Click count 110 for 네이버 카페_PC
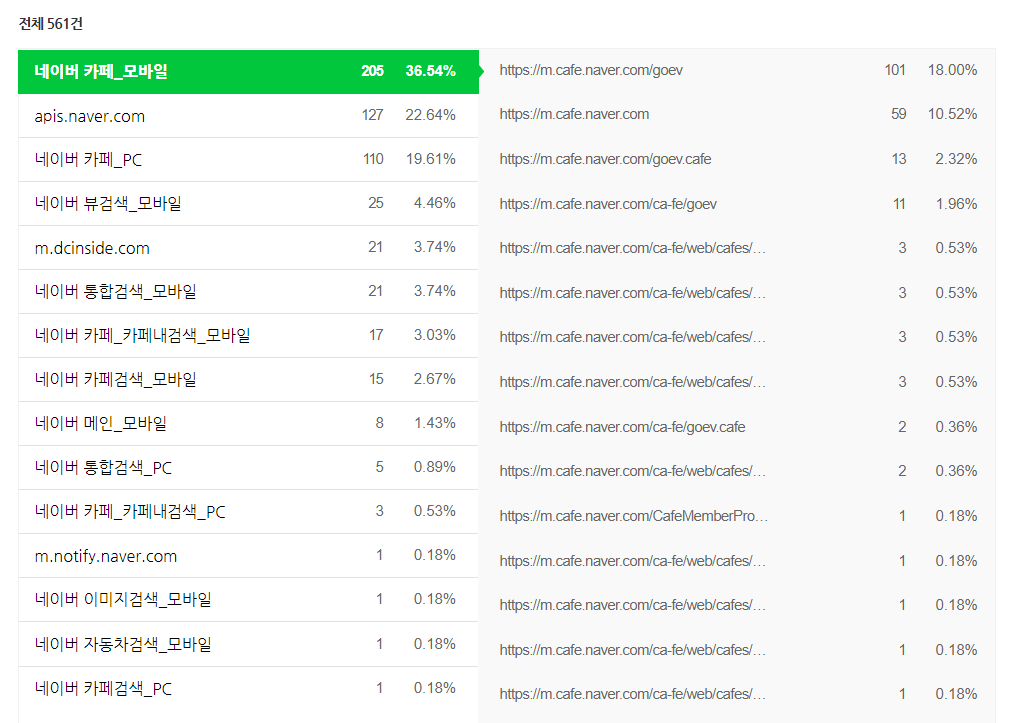Viewport: 1016px width, 723px height. coord(373,159)
